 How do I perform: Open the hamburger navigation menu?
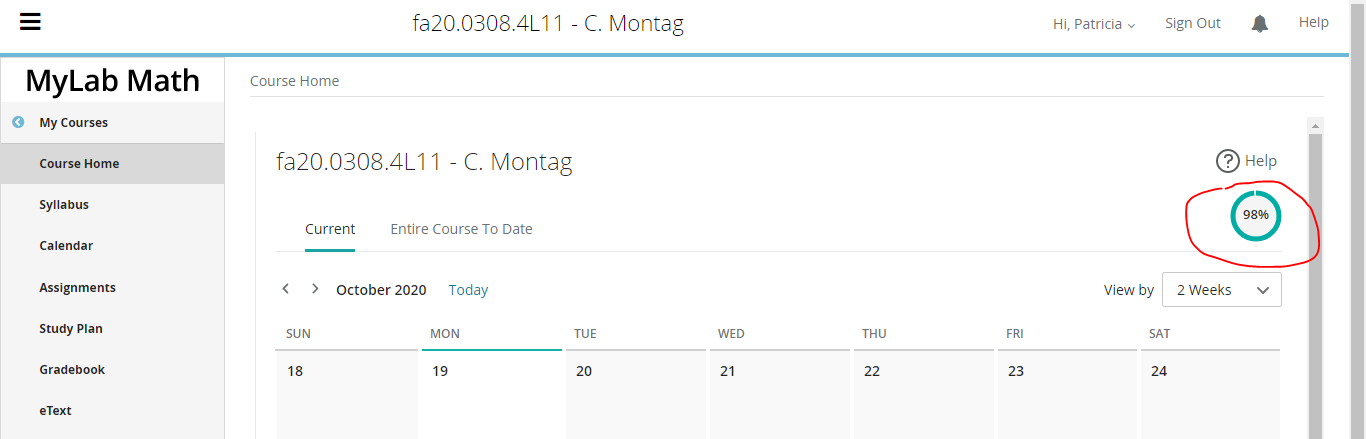coord(31,22)
